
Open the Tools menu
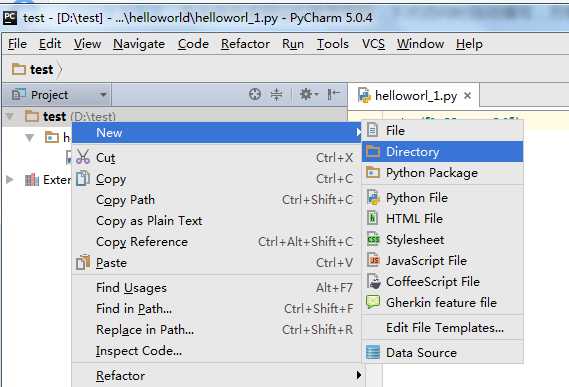333,44
